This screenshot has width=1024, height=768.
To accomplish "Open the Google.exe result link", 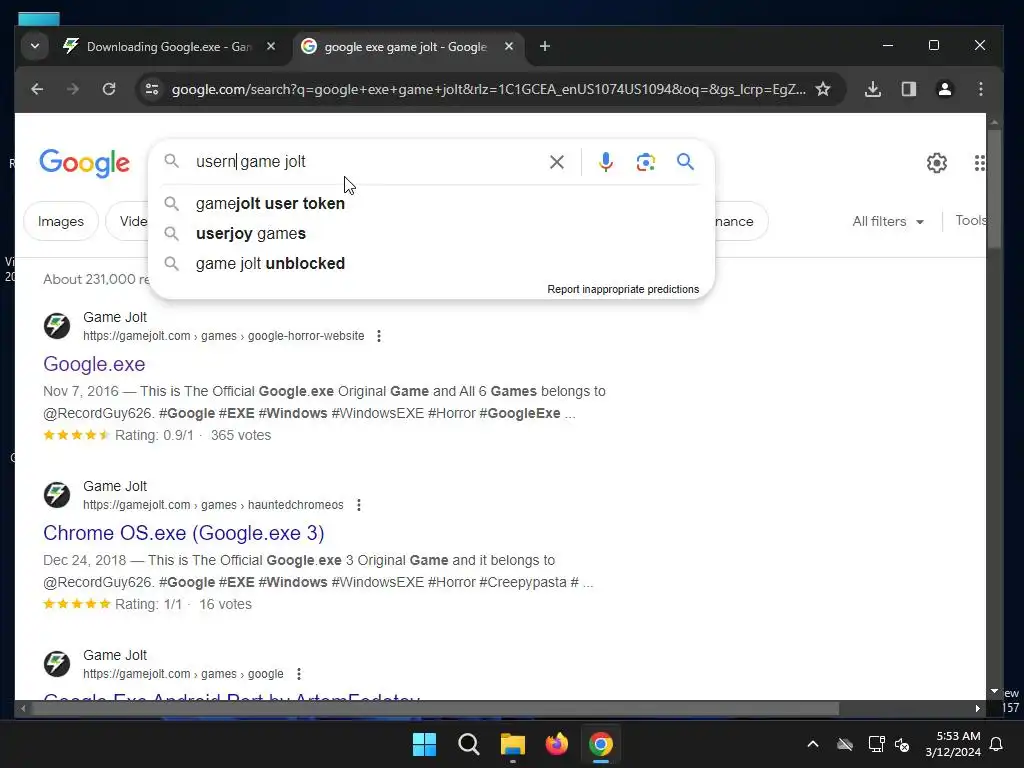I will point(94,364).
